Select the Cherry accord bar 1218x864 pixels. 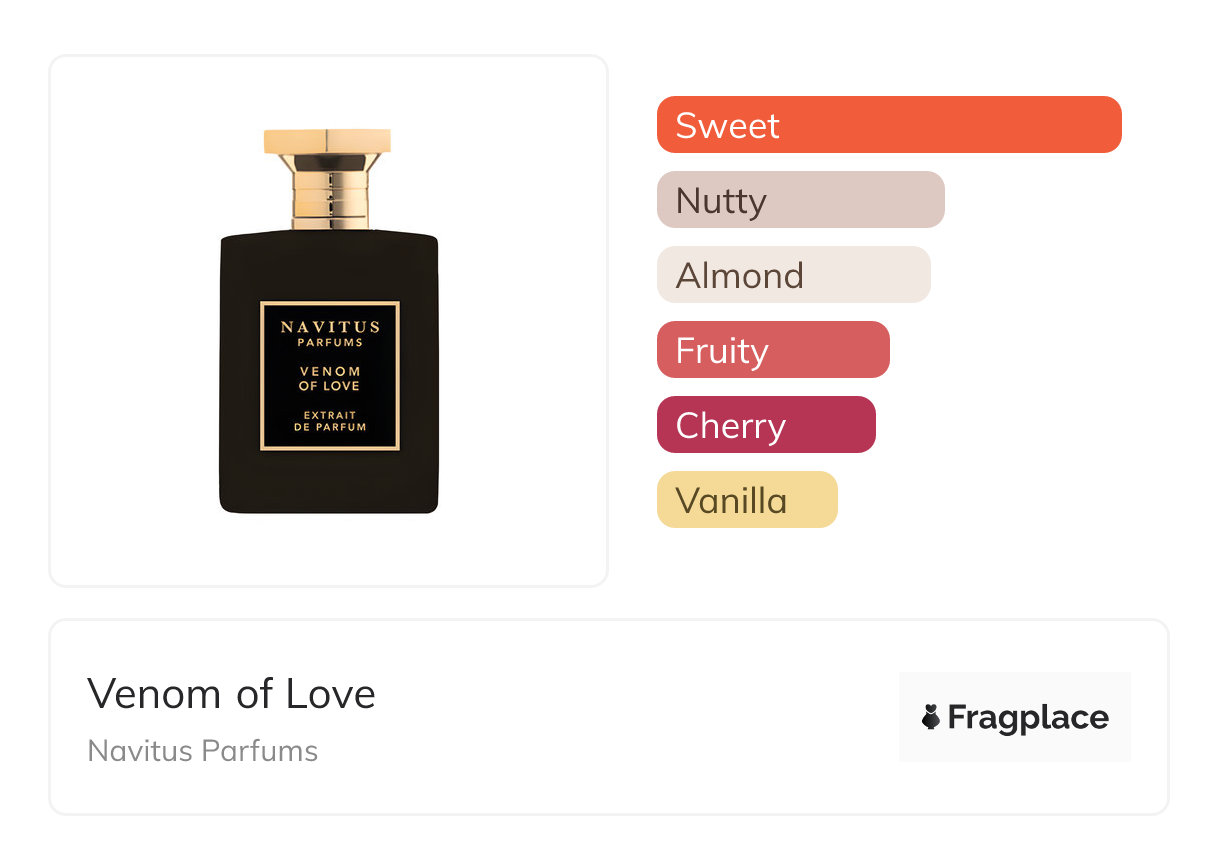point(765,425)
